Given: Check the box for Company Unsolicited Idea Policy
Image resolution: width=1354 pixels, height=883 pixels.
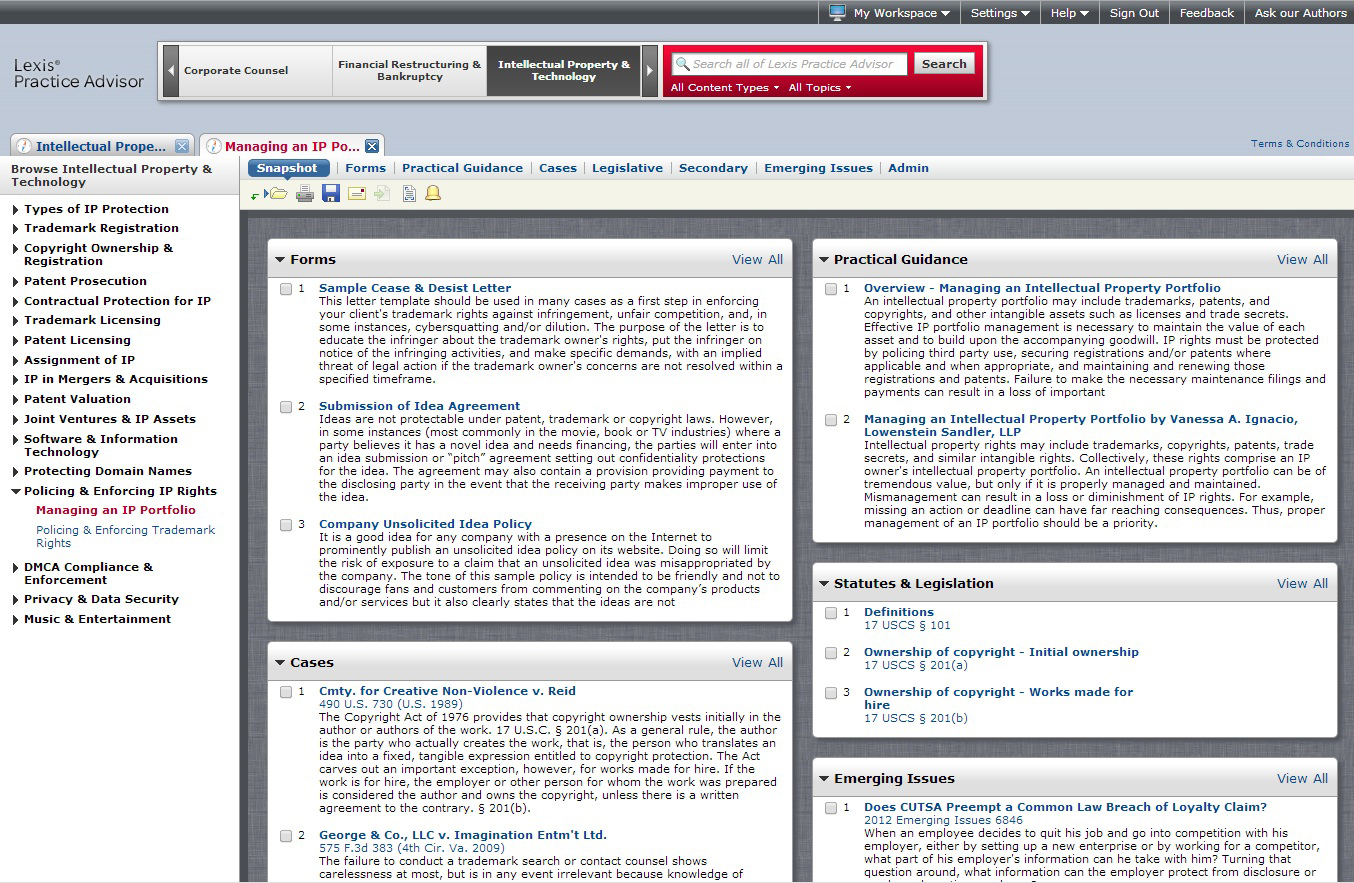Looking at the screenshot, I should [286, 525].
